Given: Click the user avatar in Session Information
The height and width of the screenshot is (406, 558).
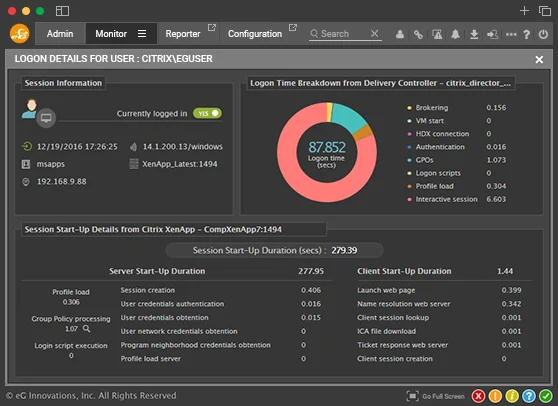Looking at the screenshot, I should (x=30, y=108).
